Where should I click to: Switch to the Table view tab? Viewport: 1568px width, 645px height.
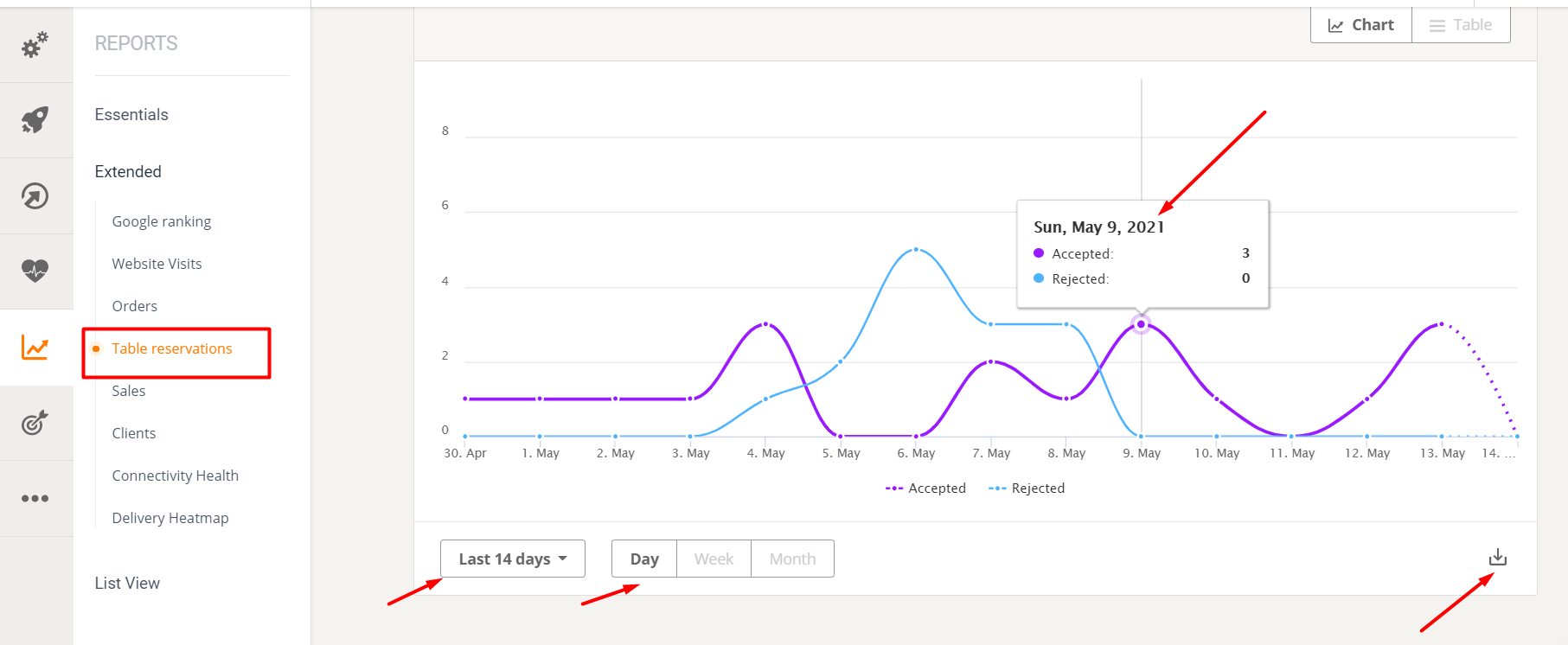pos(1461,25)
